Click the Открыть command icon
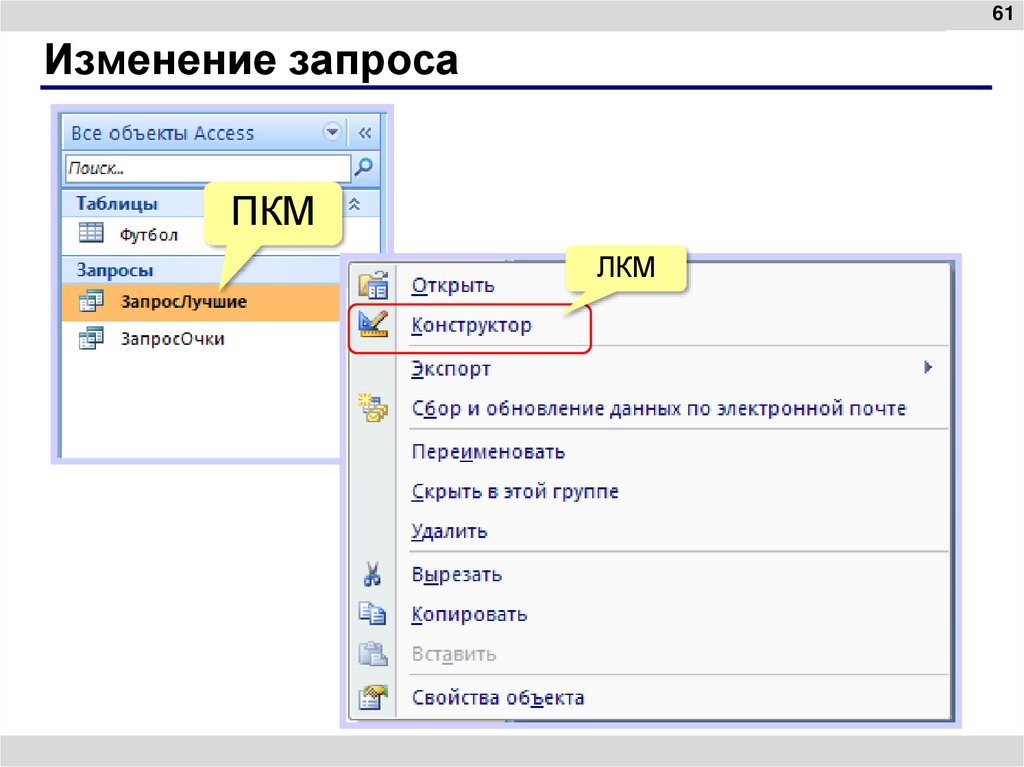Image resolution: width=1024 pixels, height=767 pixels. [374, 284]
